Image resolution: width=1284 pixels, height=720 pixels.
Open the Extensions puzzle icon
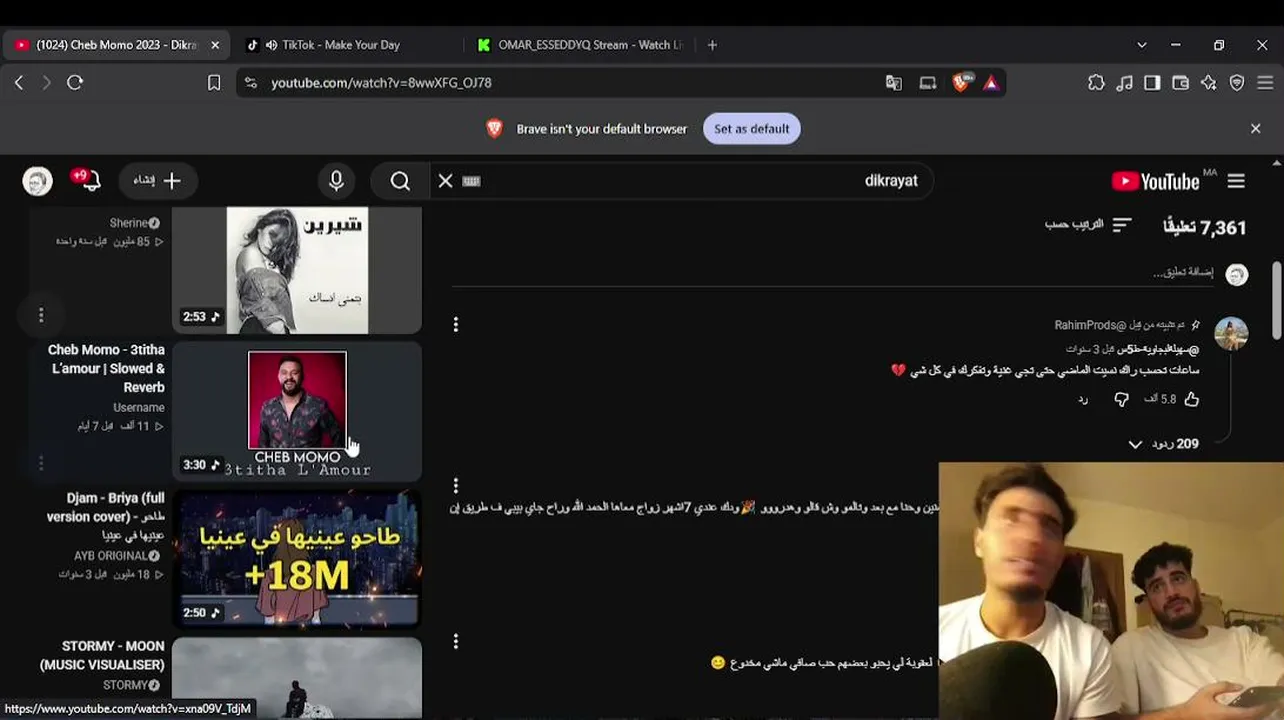coord(1097,83)
